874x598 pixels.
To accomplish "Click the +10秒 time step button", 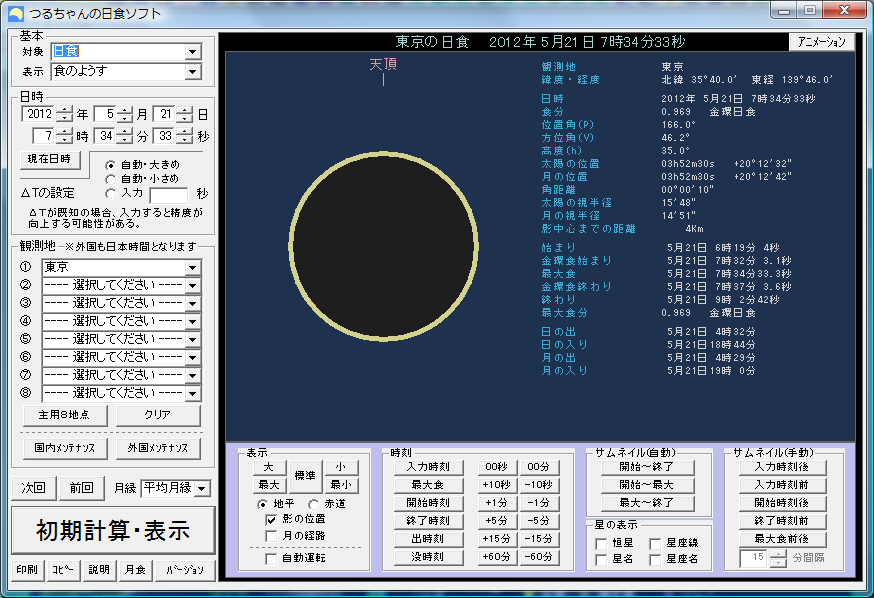I will [497, 485].
